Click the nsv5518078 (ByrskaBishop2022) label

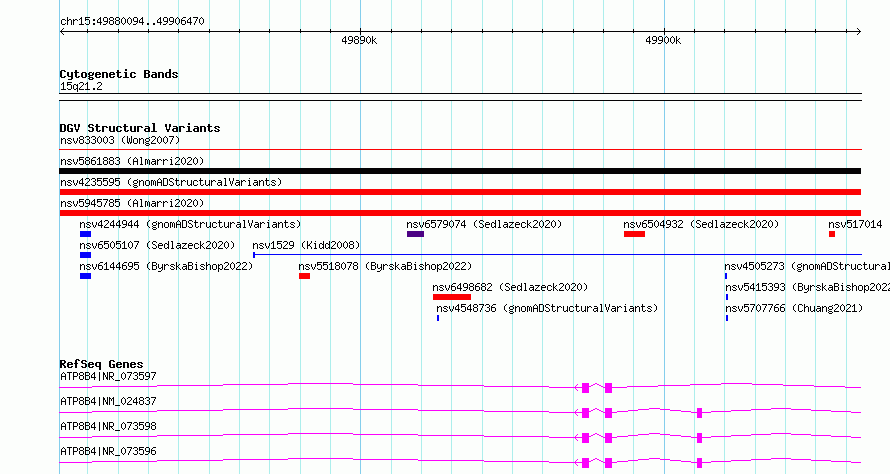pyautogui.click(x=385, y=266)
